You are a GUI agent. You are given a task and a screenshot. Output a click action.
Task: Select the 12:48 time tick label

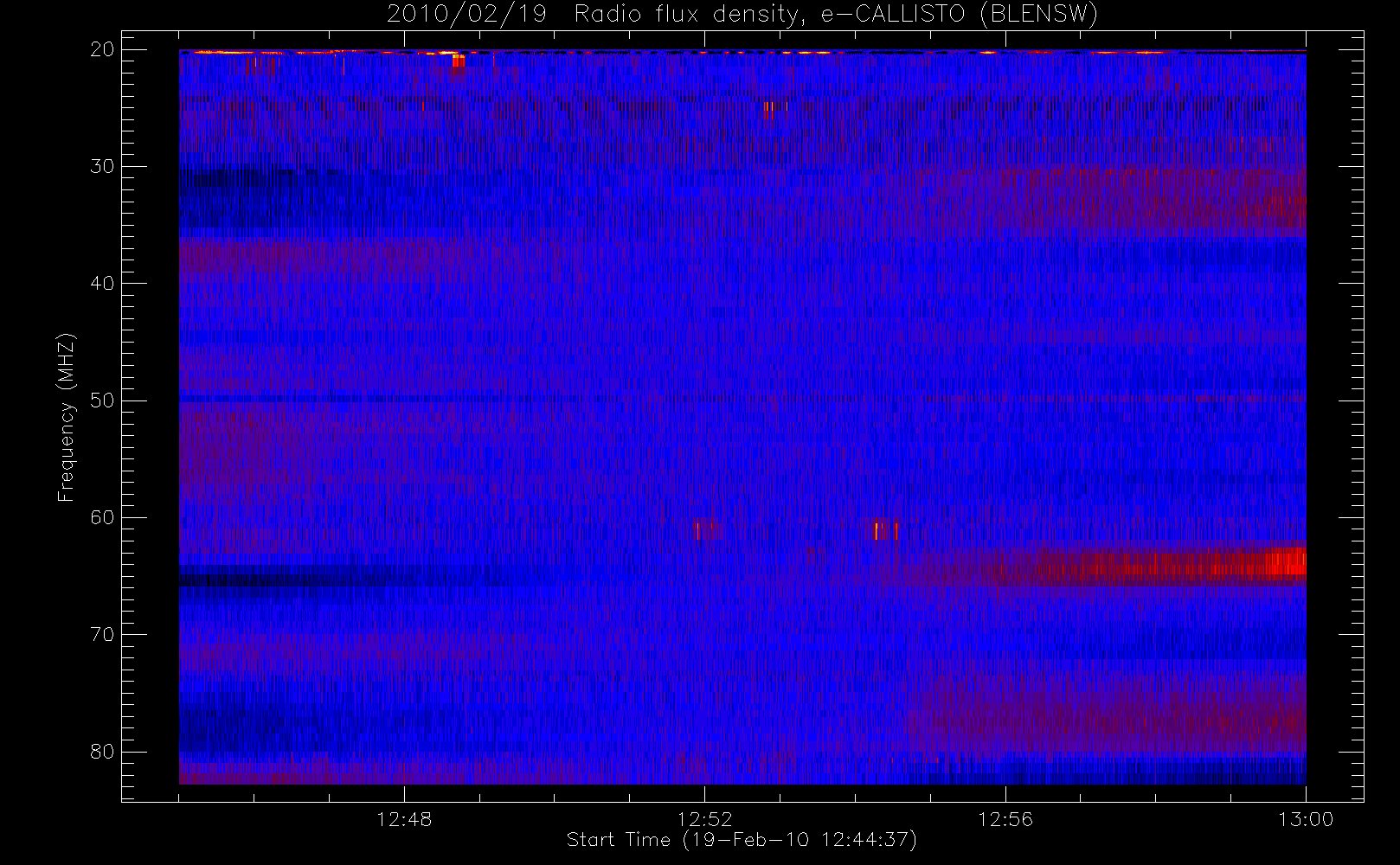click(404, 819)
